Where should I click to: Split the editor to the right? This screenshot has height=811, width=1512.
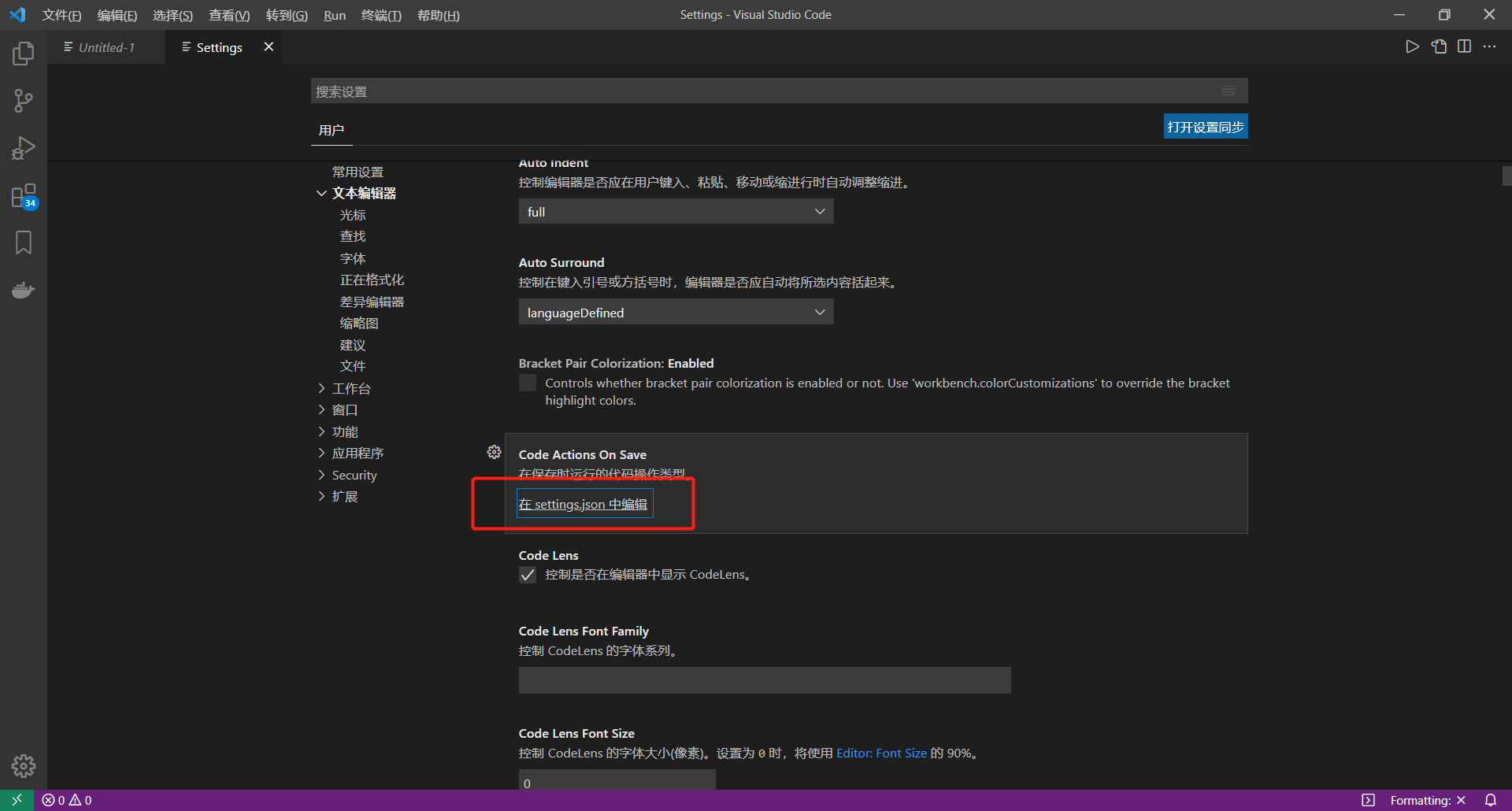(1464, 47)
